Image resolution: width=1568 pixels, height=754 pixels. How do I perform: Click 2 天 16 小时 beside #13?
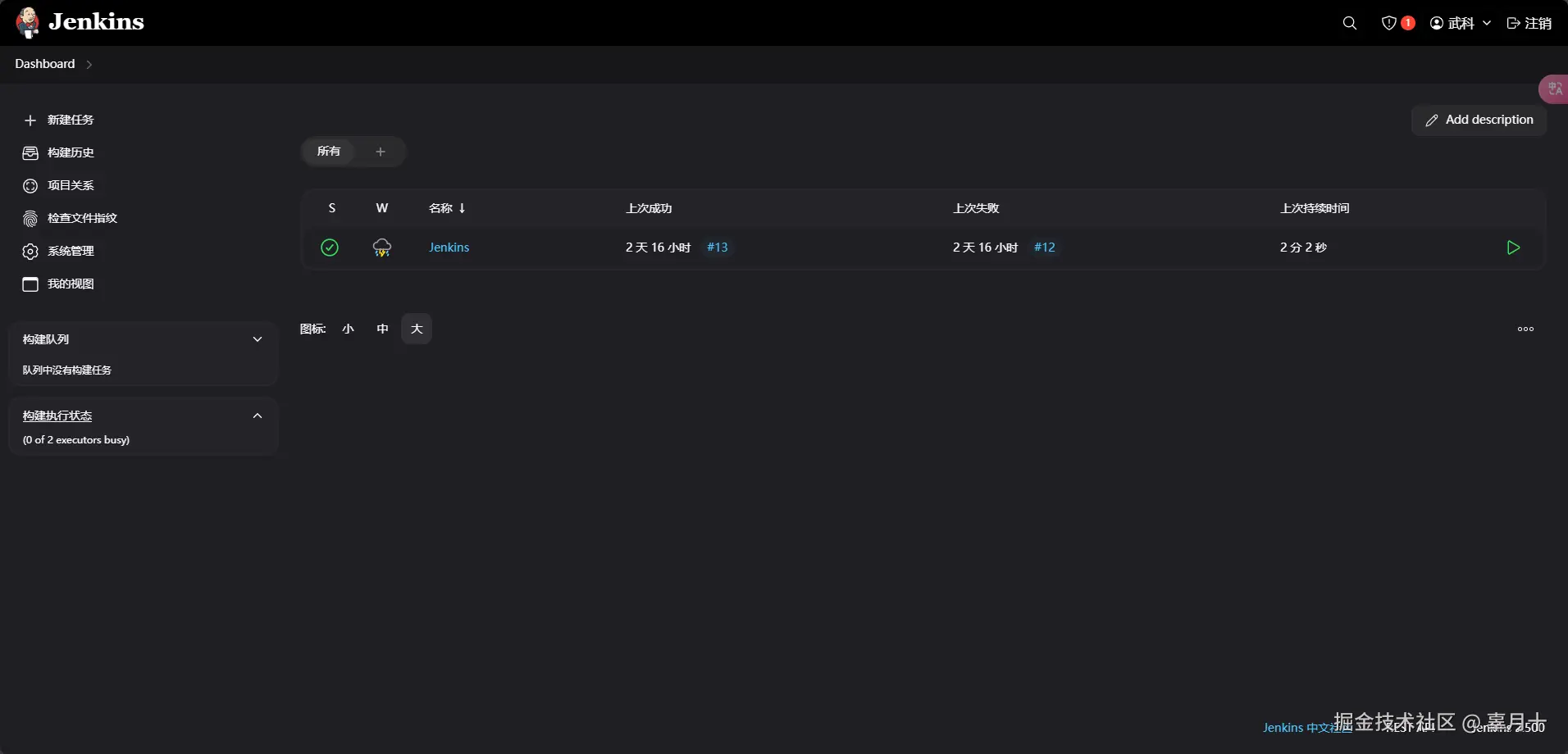(659, 248)
